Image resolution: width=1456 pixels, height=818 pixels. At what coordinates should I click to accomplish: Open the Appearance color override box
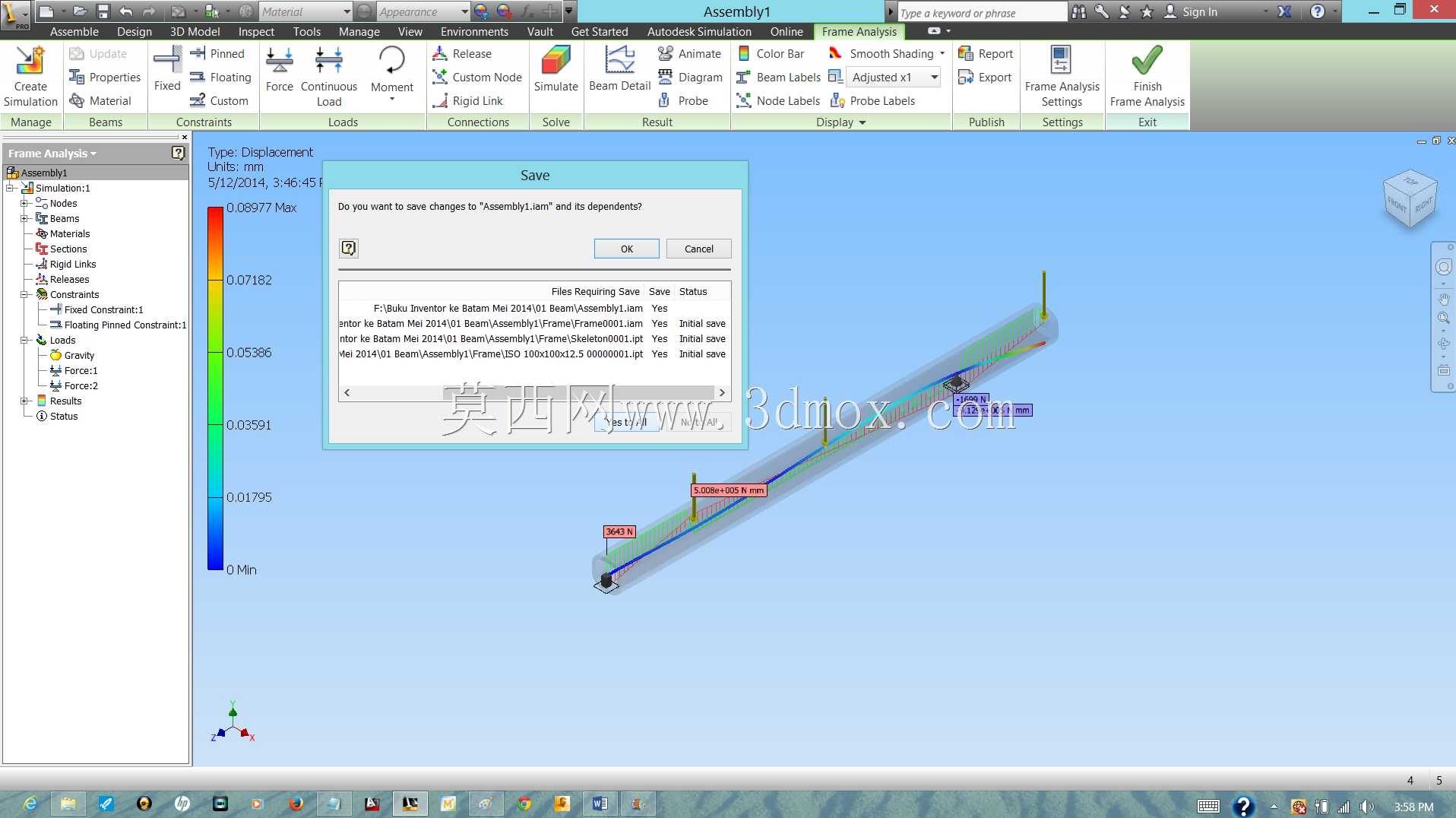[423, 11]
